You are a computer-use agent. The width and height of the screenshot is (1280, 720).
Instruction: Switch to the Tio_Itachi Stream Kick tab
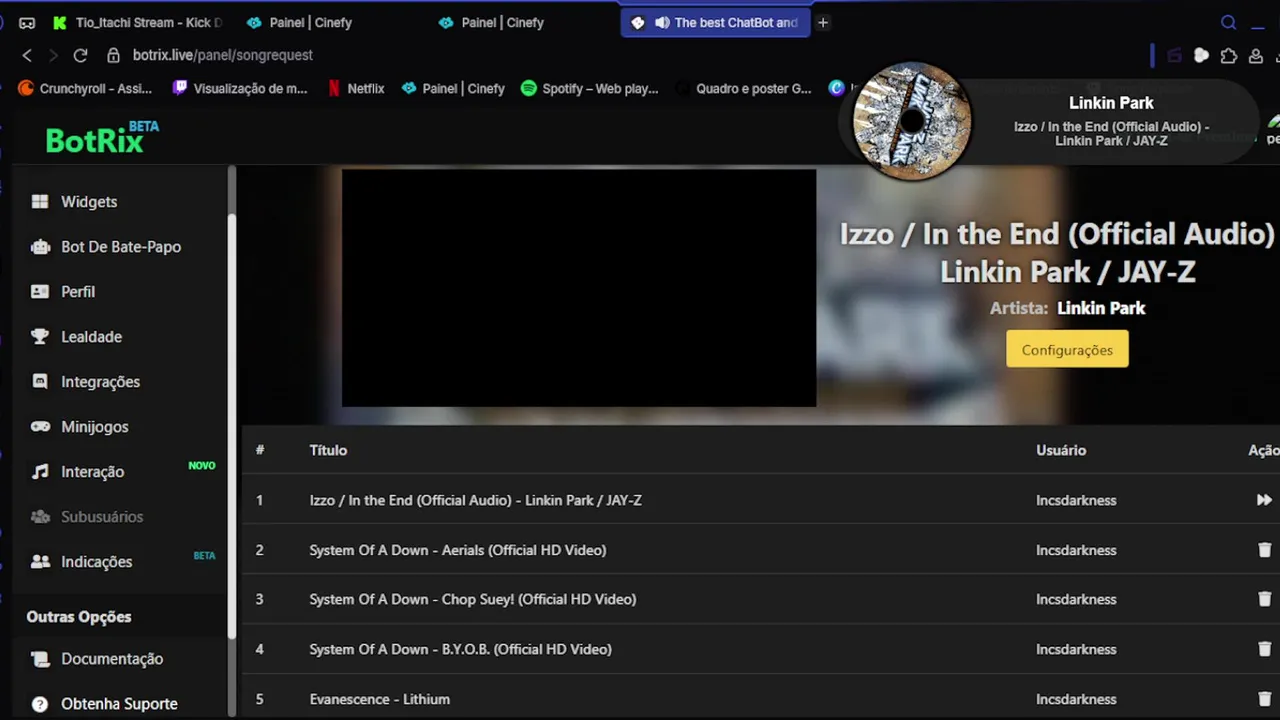pyautogui.click(x=137, y=22)
